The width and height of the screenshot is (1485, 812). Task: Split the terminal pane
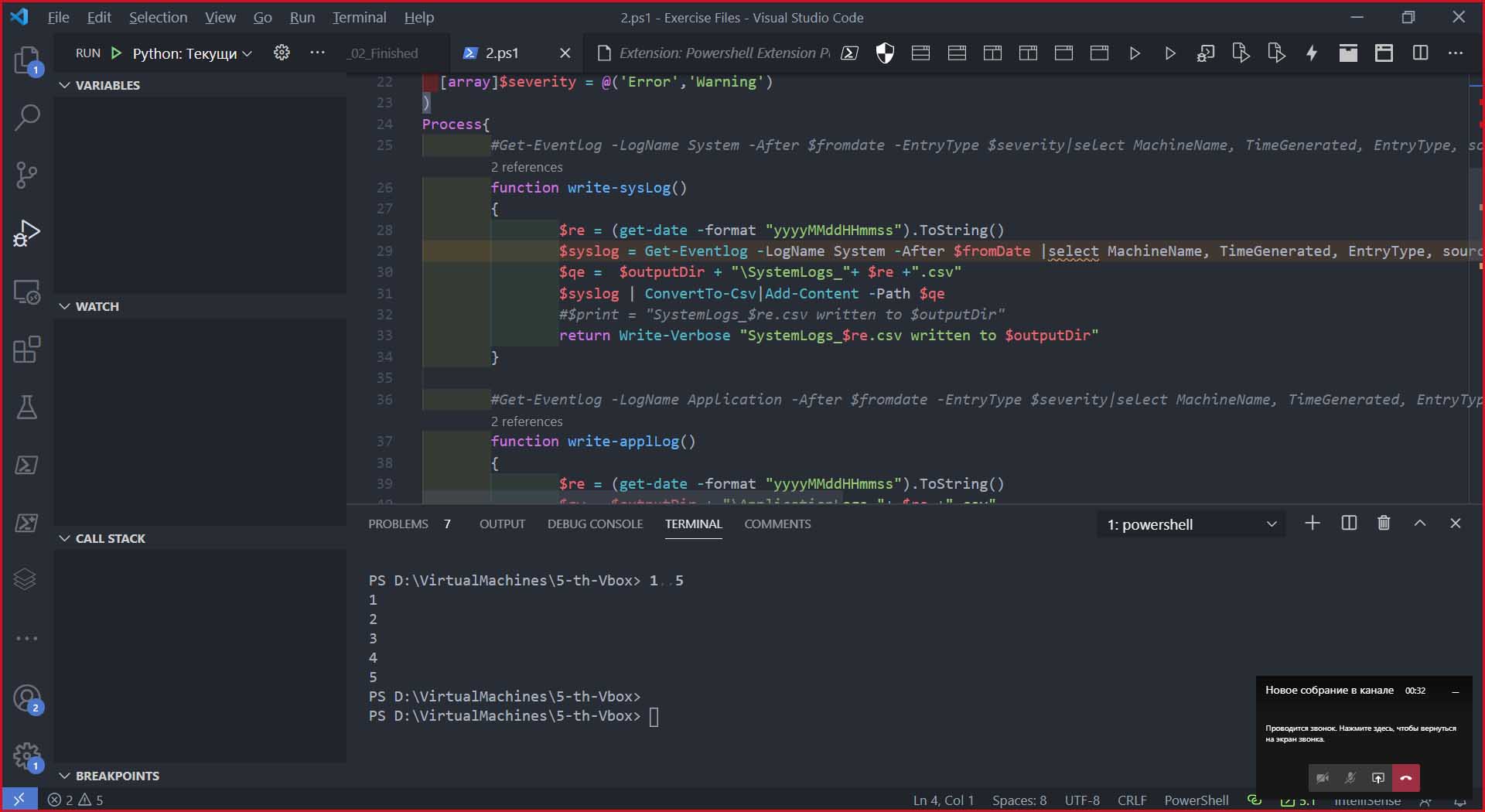(1349, 524)
